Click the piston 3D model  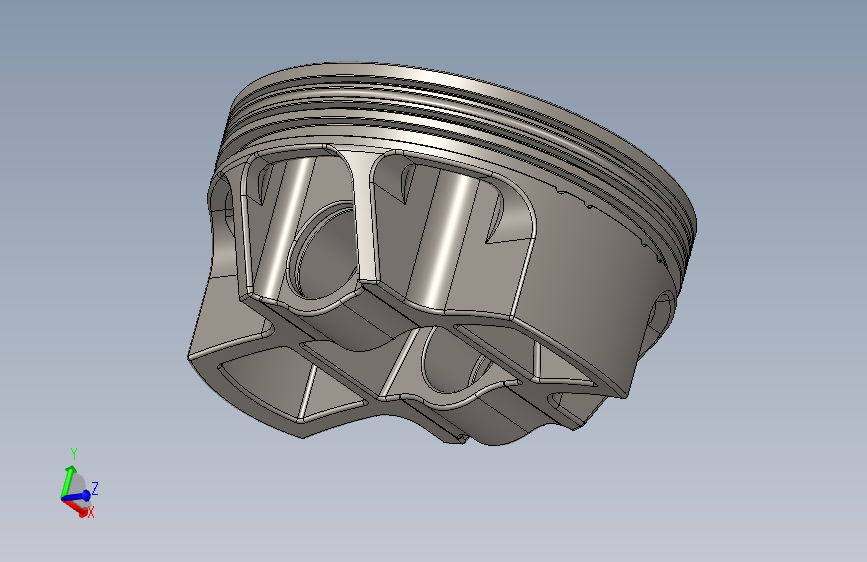pos(442,253)
